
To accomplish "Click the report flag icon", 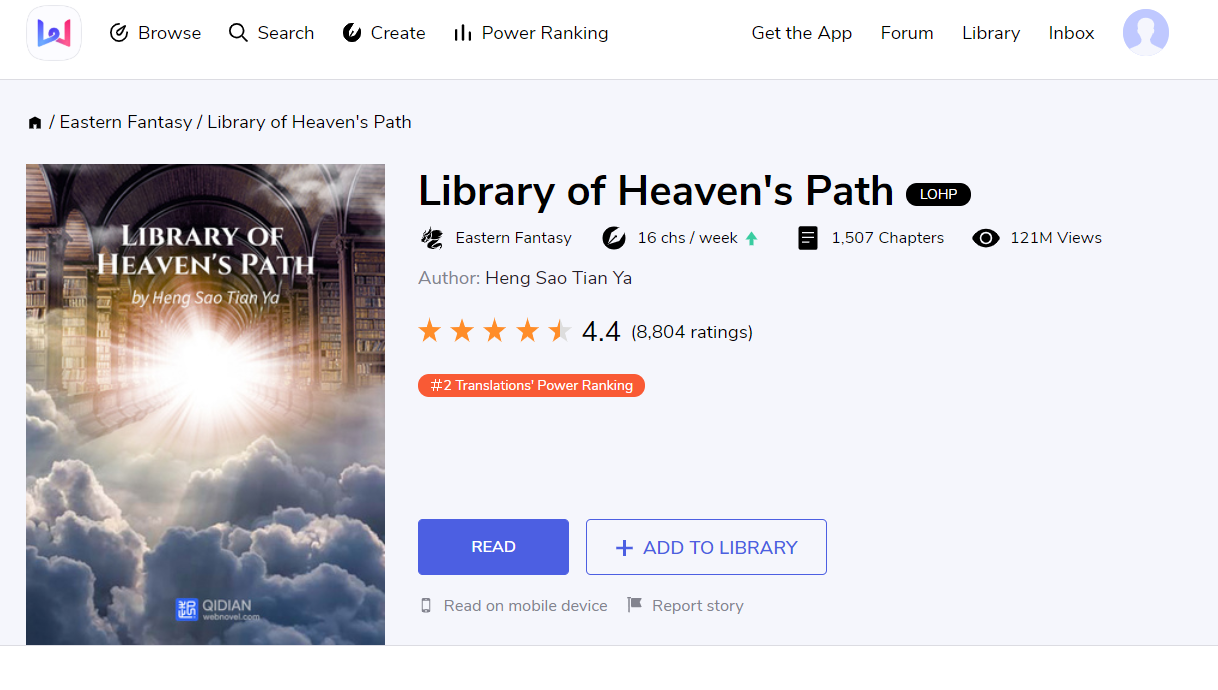I will pyautogui.click(x=634, y=604).
